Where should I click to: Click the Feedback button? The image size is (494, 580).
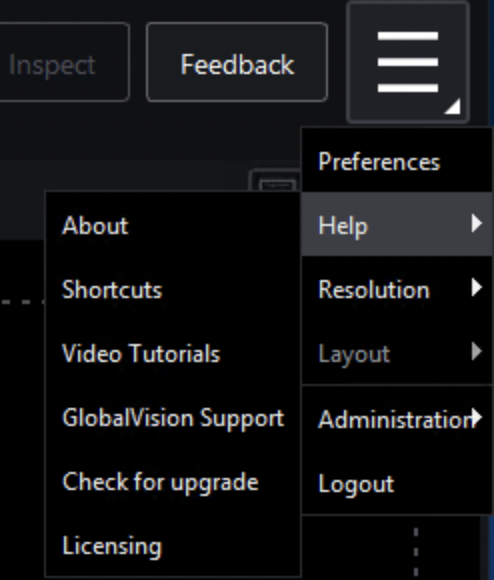pos(237,62)
